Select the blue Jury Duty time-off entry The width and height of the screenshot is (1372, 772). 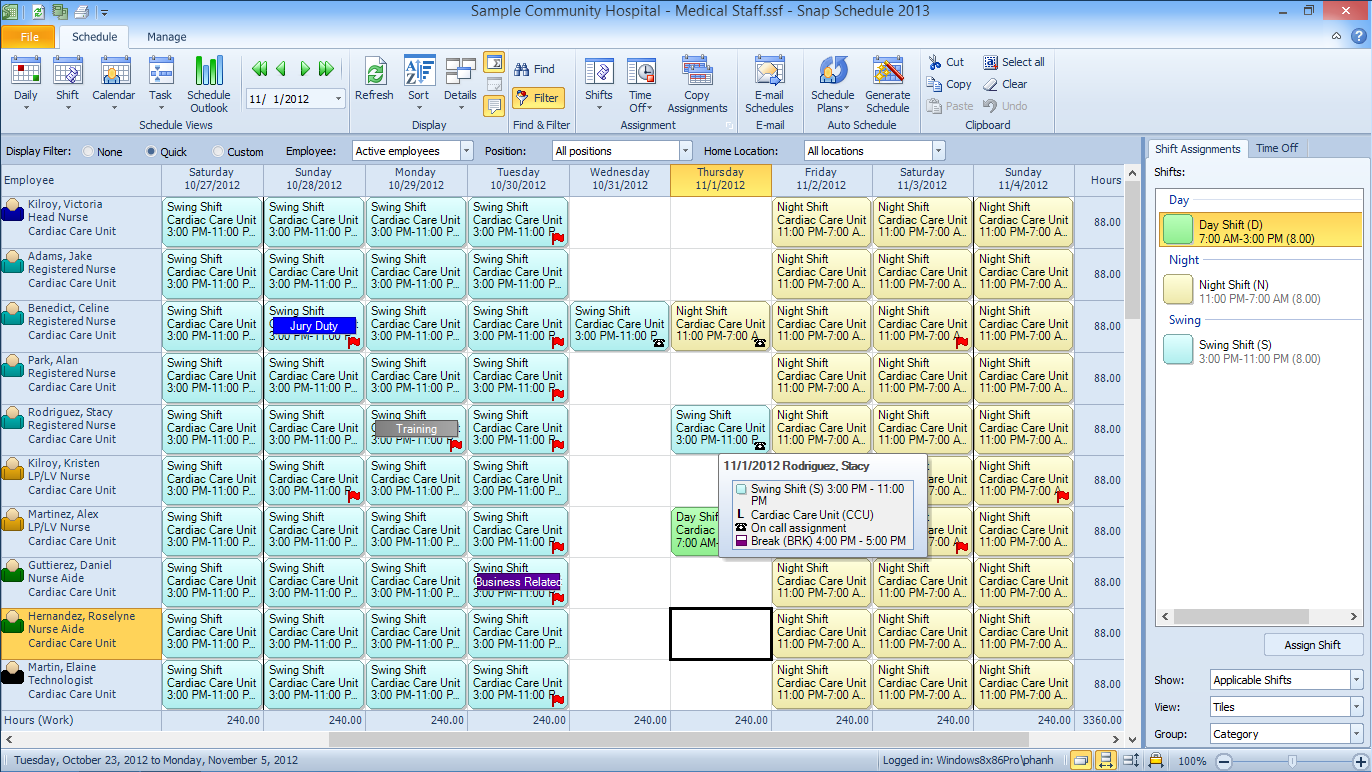(314, 326)
